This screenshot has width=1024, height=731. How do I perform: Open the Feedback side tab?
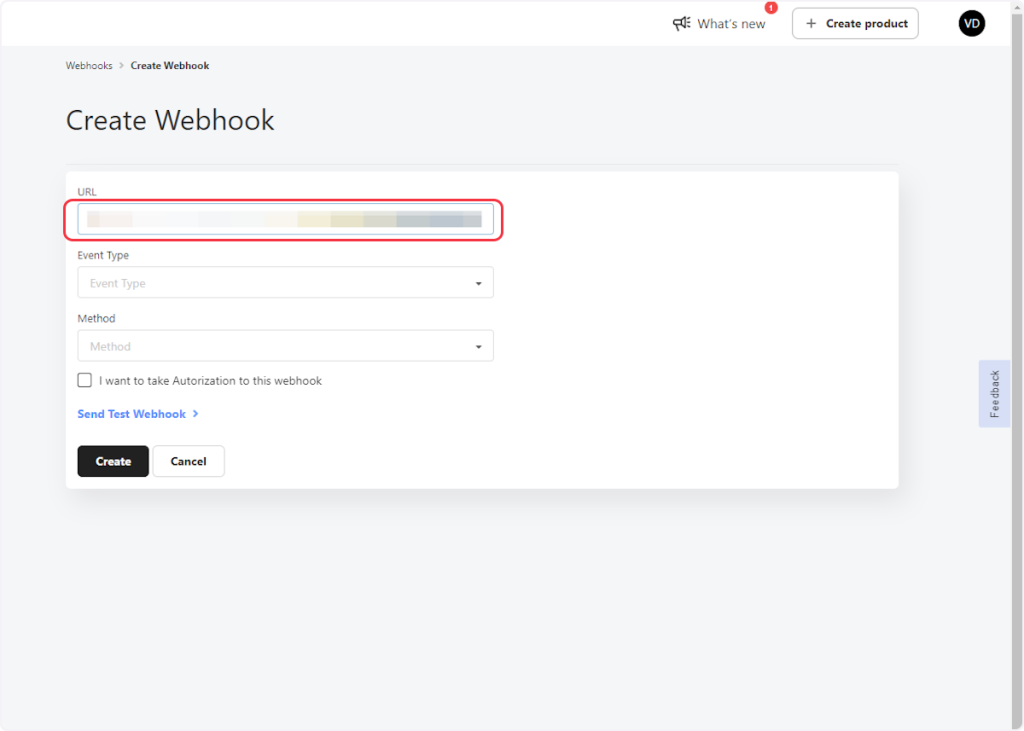(x=994, y=394)
